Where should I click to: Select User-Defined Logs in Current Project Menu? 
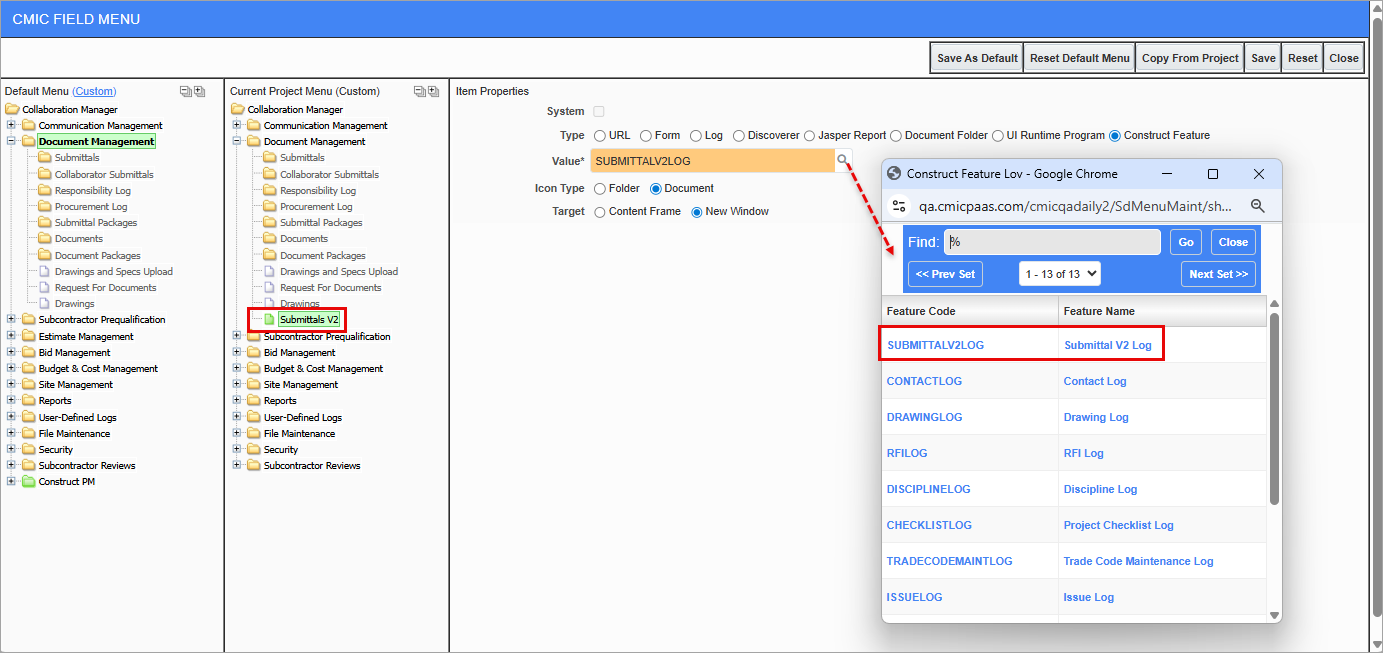(303, 418)
